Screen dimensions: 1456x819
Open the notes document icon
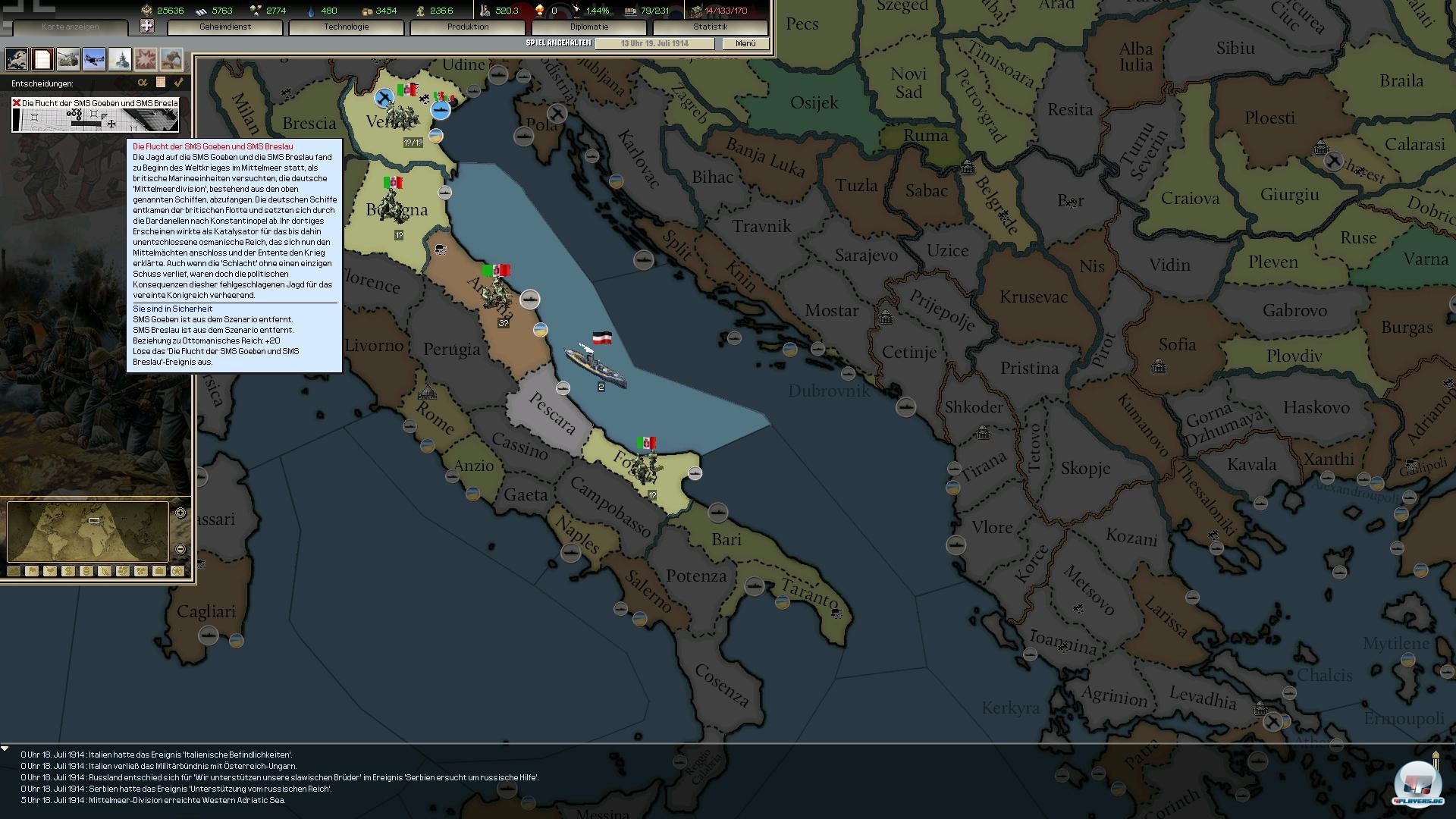coord(42,59)
